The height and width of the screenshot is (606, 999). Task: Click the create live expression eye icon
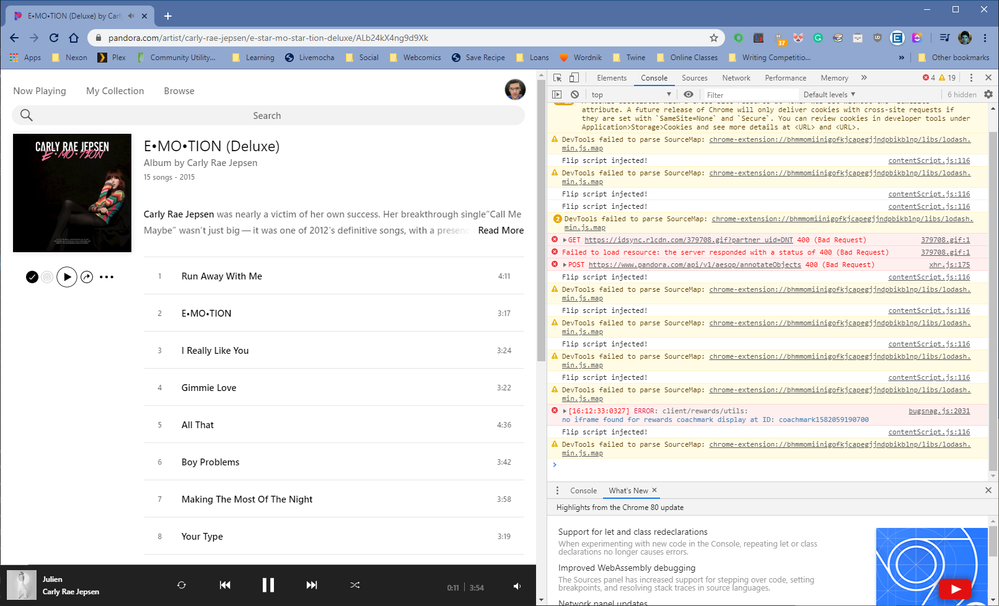(688, 95)
